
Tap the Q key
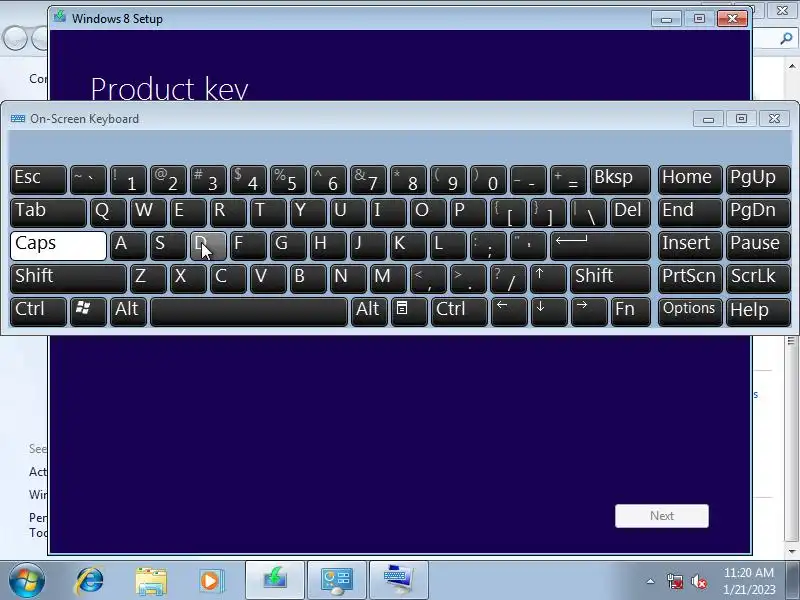[x=108, y=213]
